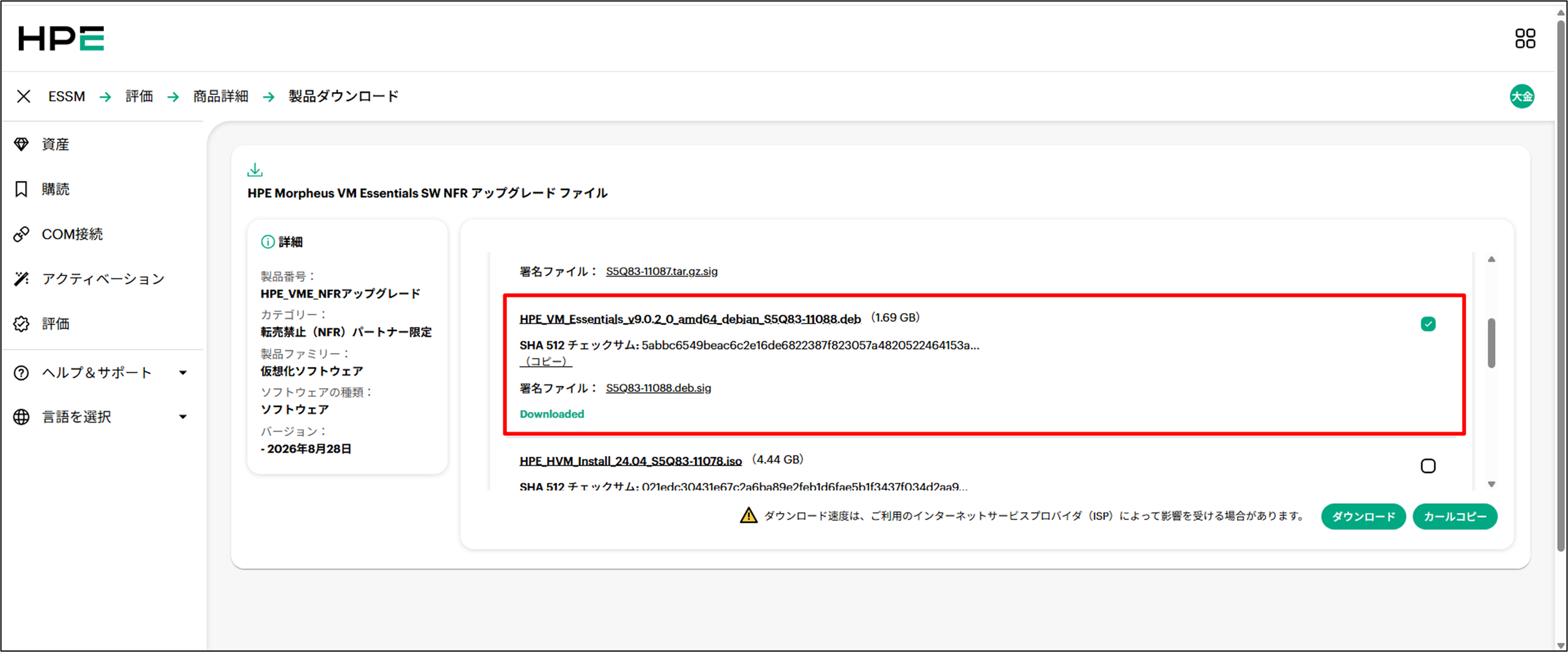This screenshot has height=652, width=1568.
Task: Click the bookmark icon beside 購読
Action: click(x=22, y=189)
